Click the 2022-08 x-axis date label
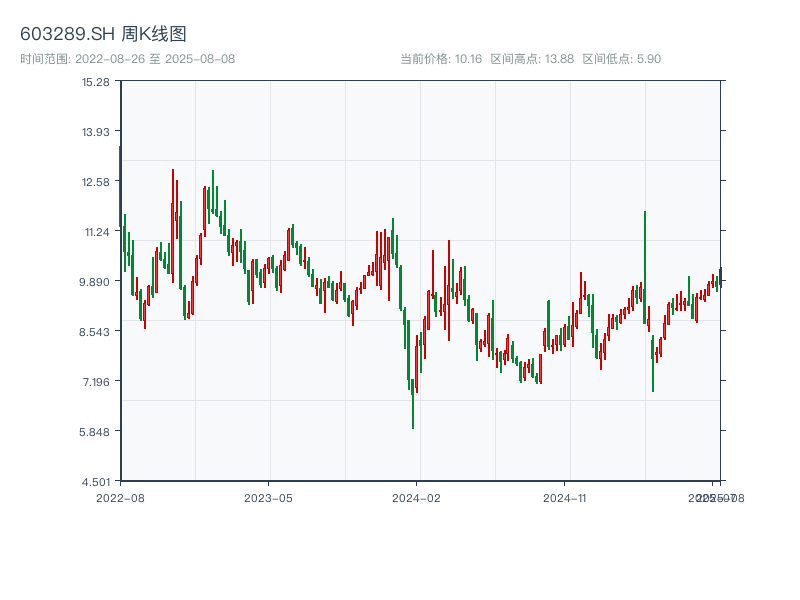The height and width of the screenshot is (600, 800). 120,497
